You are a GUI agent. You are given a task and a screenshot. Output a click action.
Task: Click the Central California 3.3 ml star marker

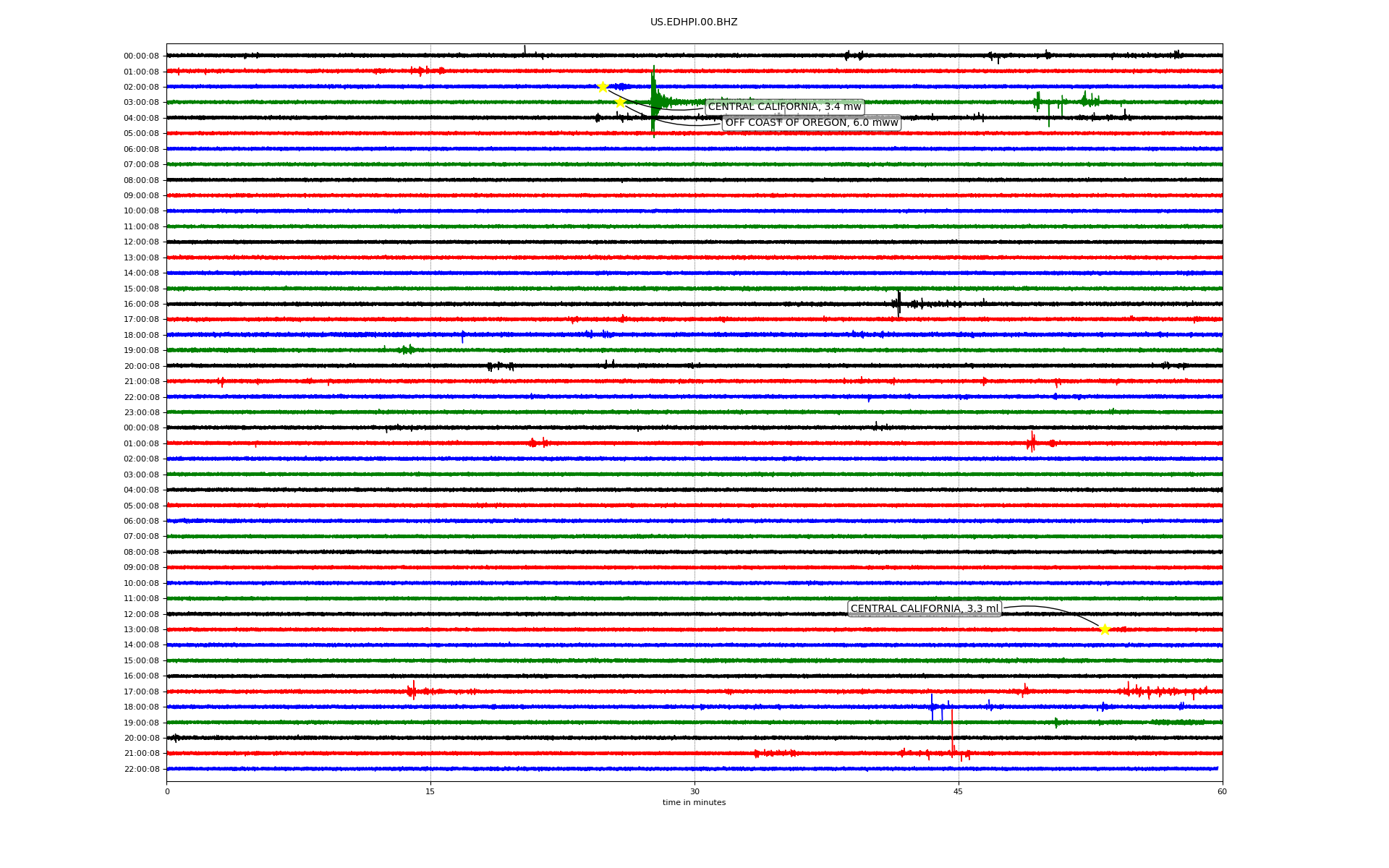click(x=1104, y=629)
